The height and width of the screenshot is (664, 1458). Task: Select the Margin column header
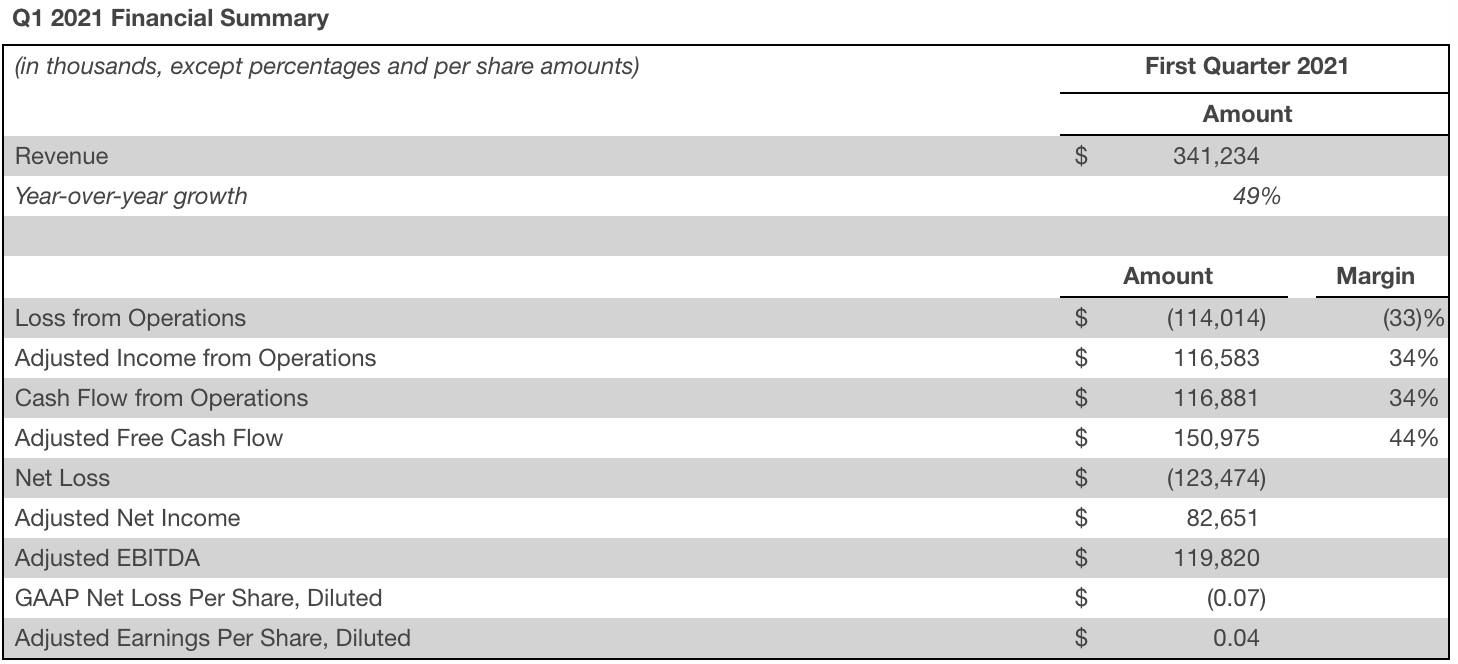point(1375,276)
